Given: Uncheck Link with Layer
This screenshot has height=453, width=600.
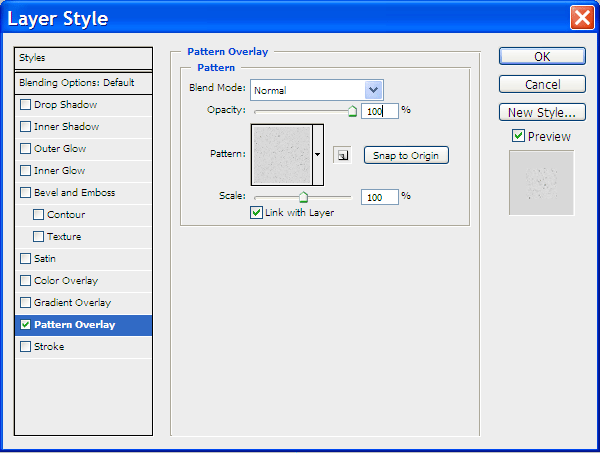Looking at the screenshot, I should 256,212.
